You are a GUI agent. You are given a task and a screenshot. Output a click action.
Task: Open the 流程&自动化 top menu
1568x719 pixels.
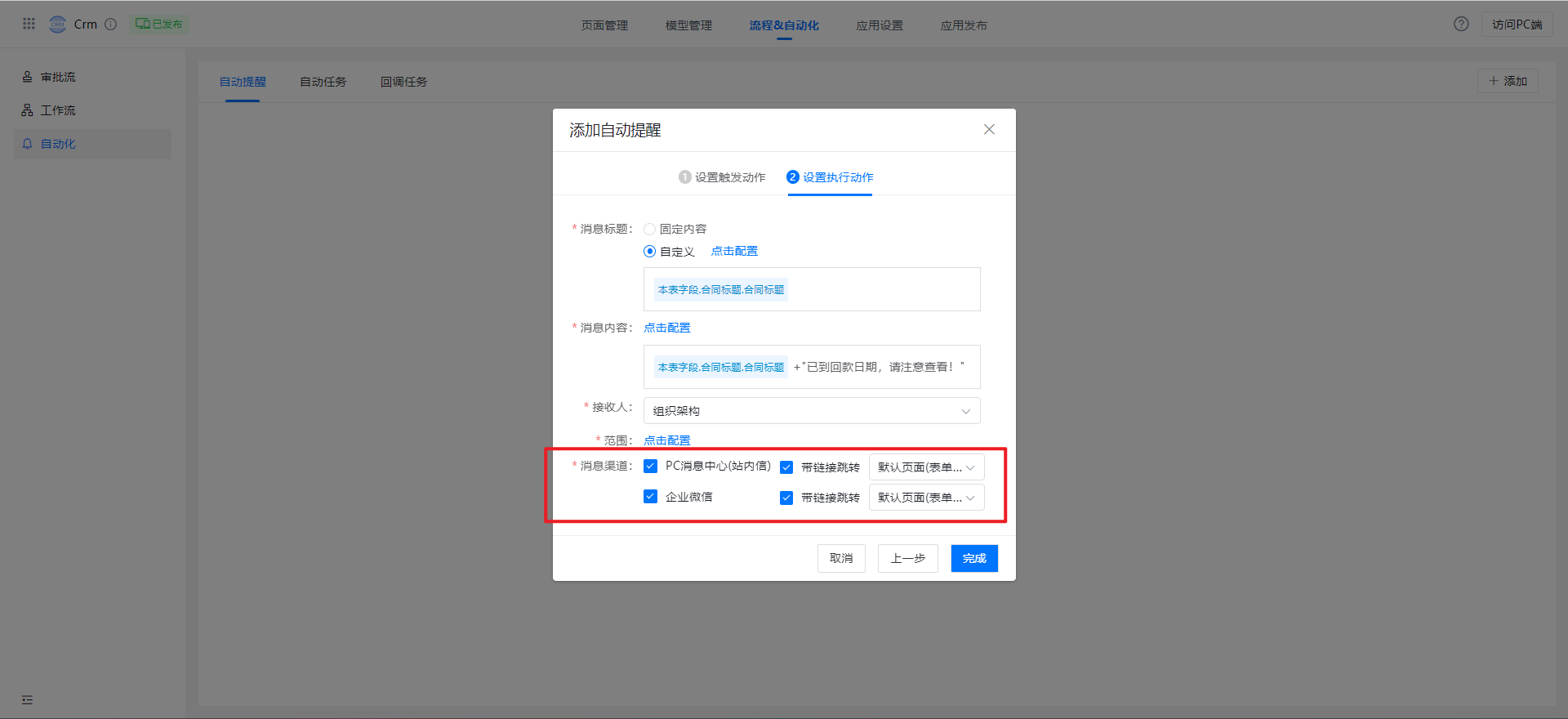(x=784, y=25)
